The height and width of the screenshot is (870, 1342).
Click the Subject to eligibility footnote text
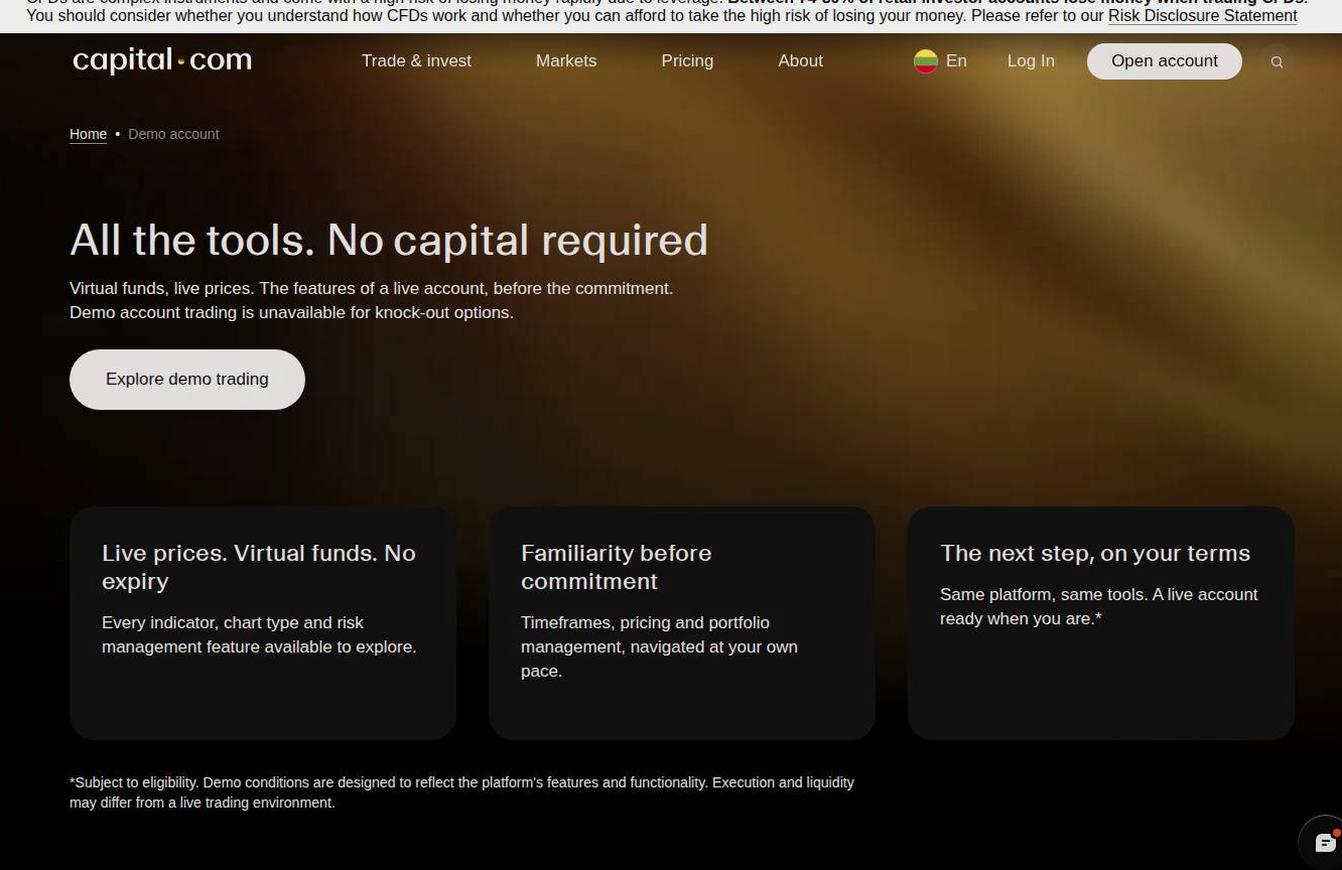[x=462, y=792]
